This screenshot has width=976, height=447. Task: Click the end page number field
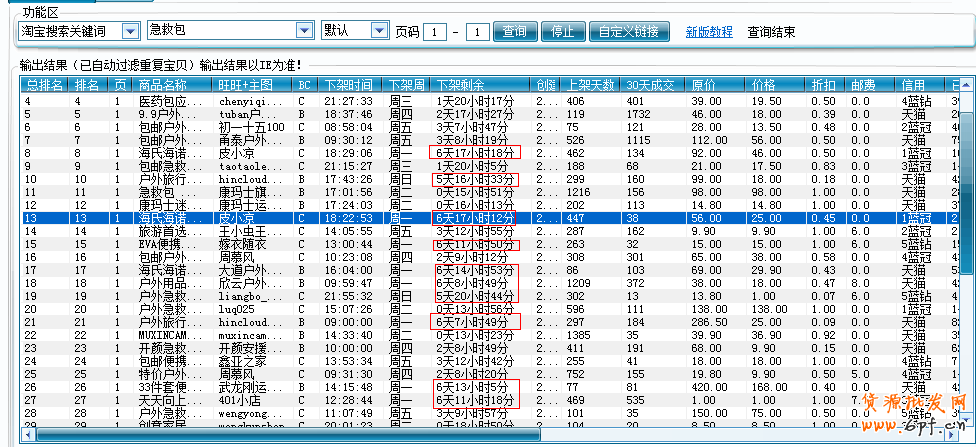(479, 32)
